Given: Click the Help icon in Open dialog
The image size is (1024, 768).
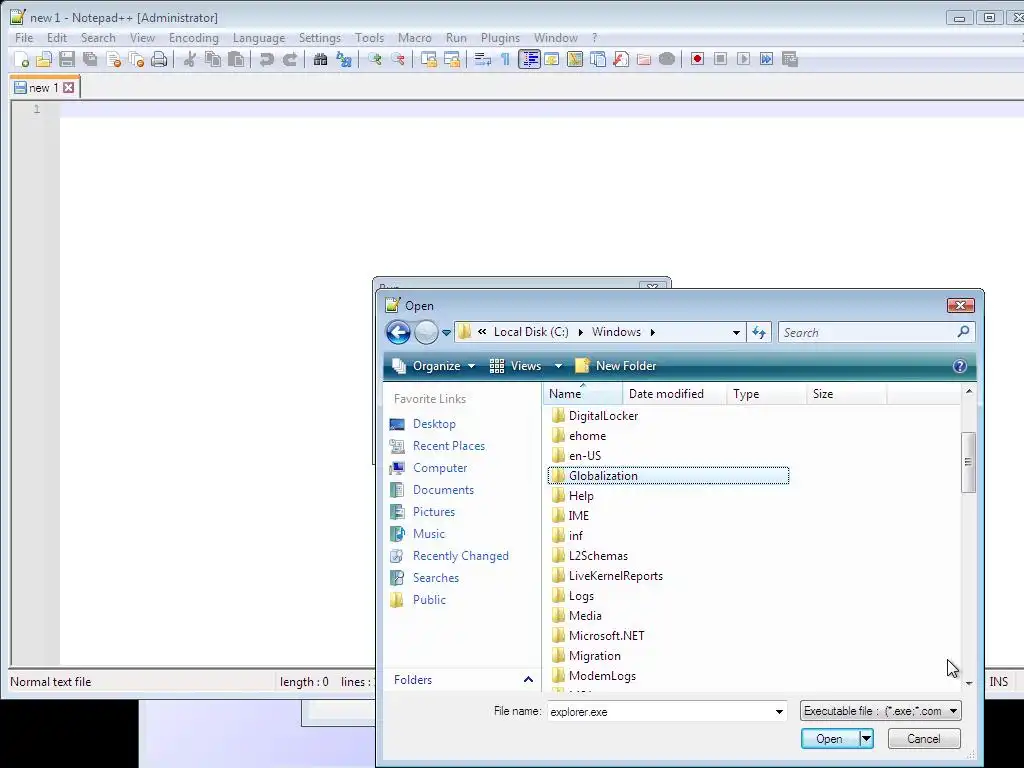Looking at the screenshot, I should pyautogui.click(x=959, y=366).
